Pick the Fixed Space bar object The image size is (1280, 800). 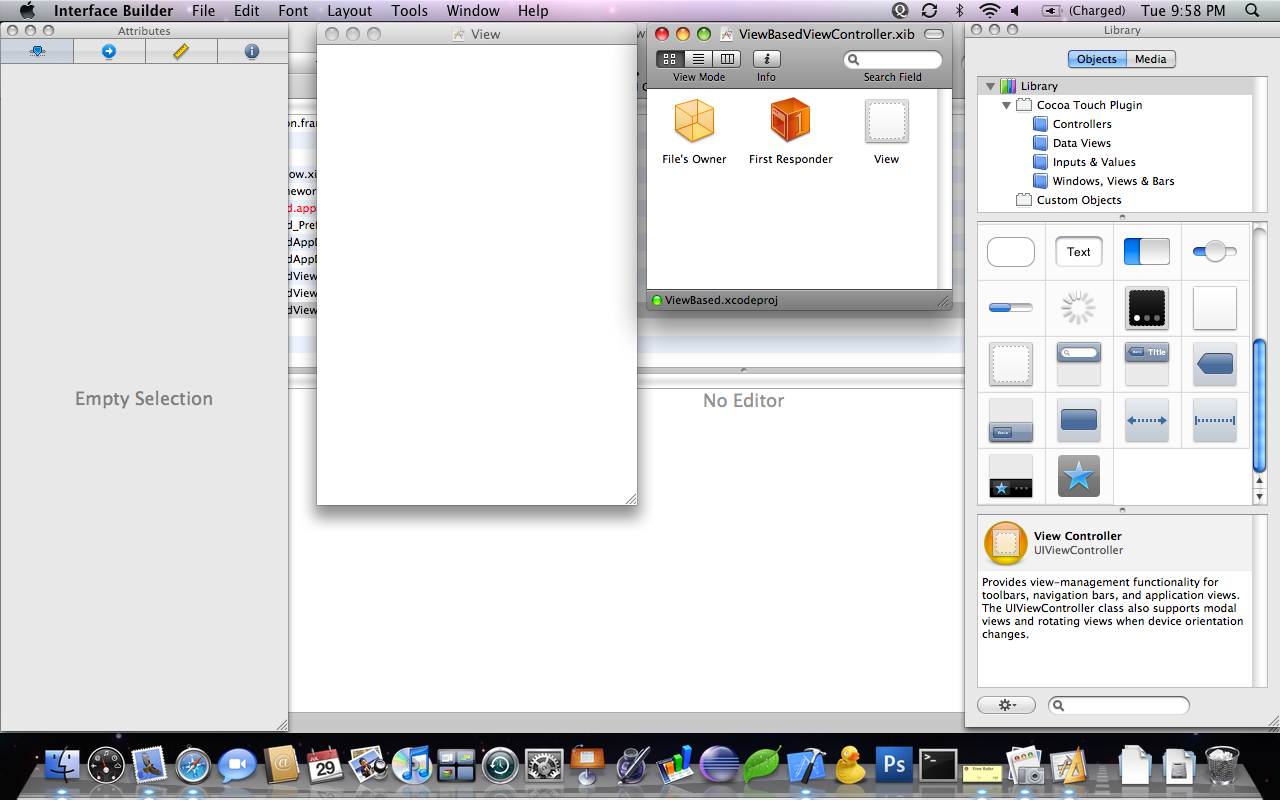[1215, 420]
